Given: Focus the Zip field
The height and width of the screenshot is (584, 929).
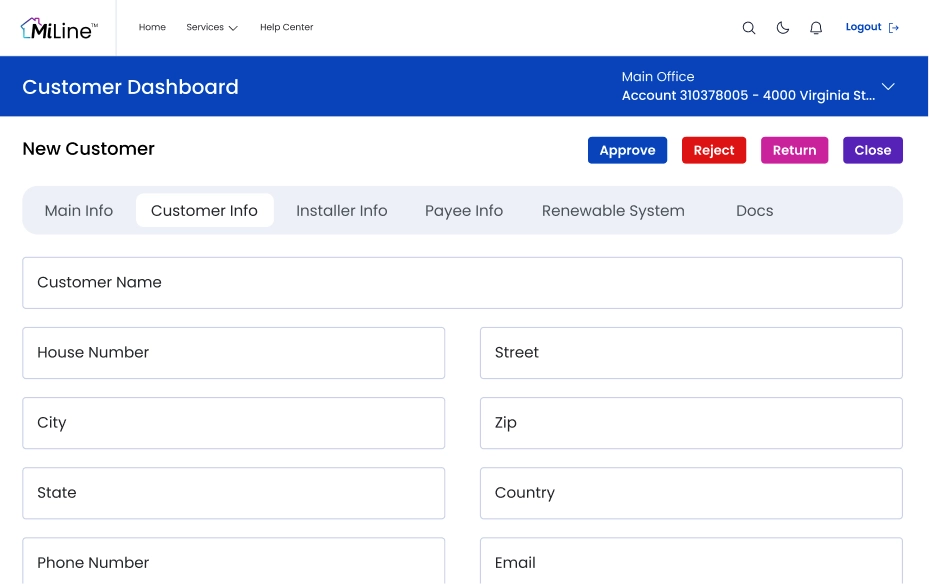Looking at the screenshot, I should (691, 423).
